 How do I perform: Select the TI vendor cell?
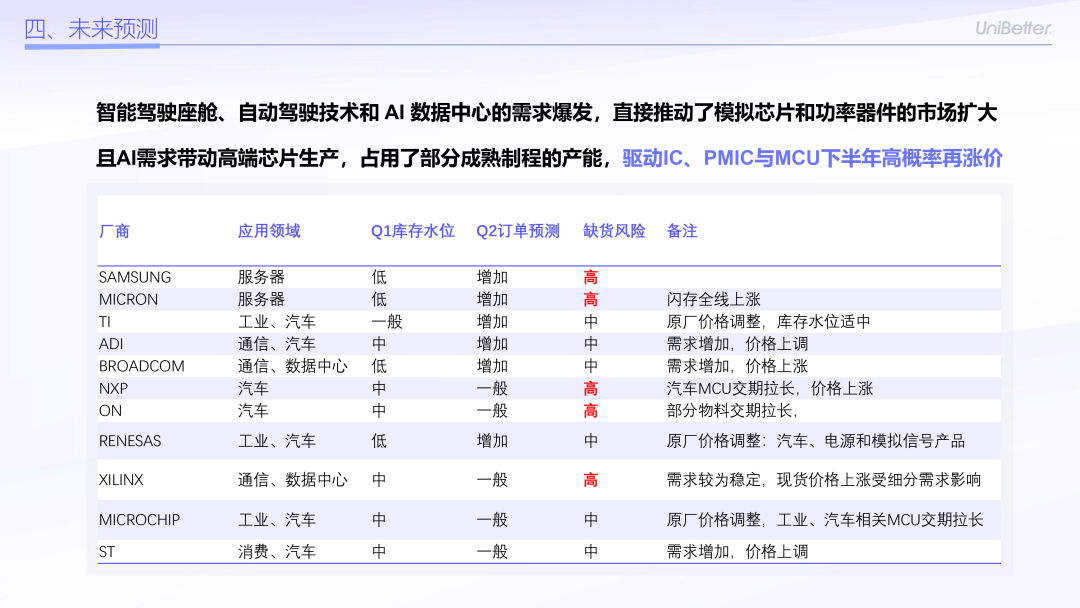point(105,322)
